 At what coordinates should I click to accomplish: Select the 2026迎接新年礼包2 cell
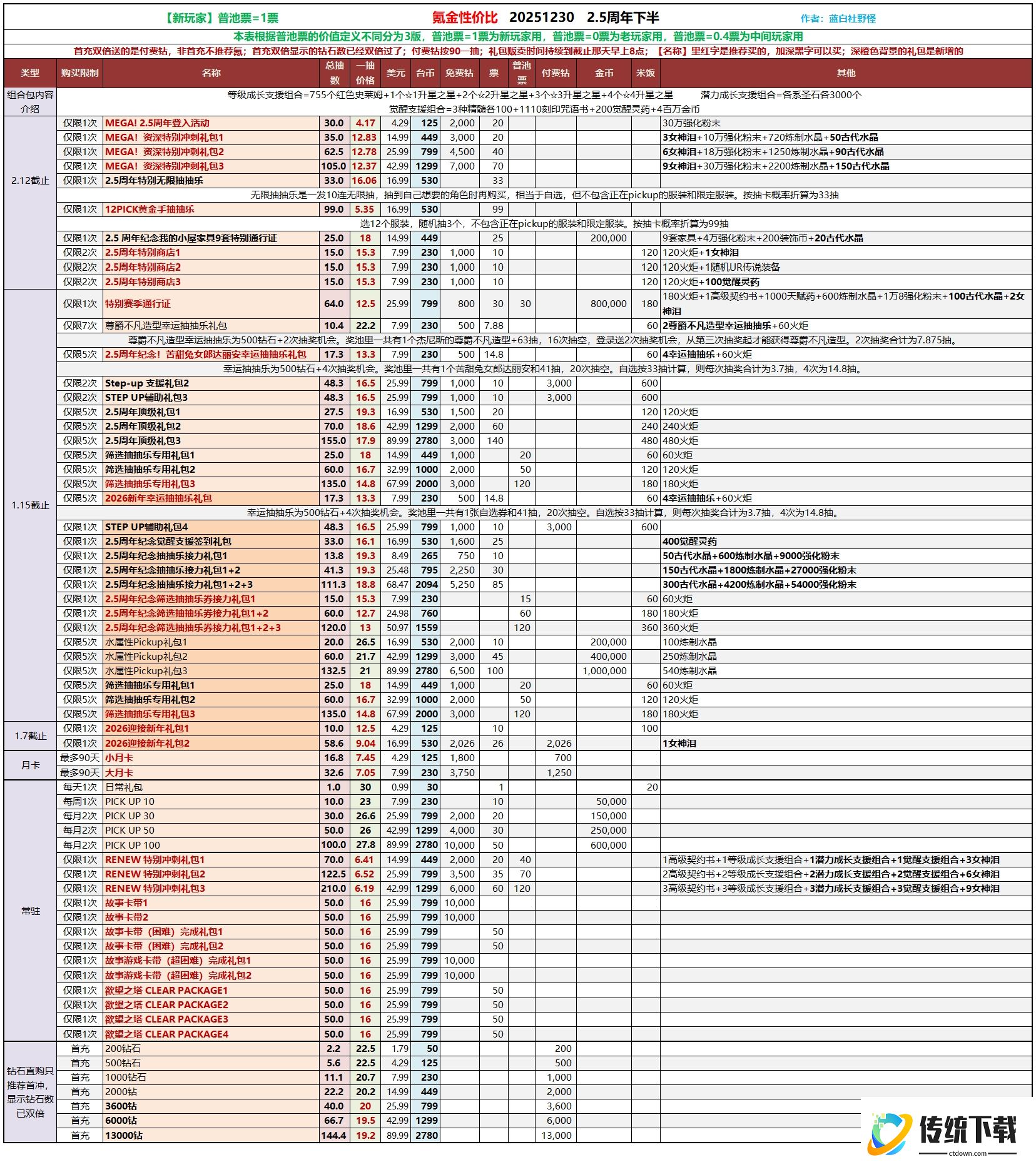click(x=147, y=744)
